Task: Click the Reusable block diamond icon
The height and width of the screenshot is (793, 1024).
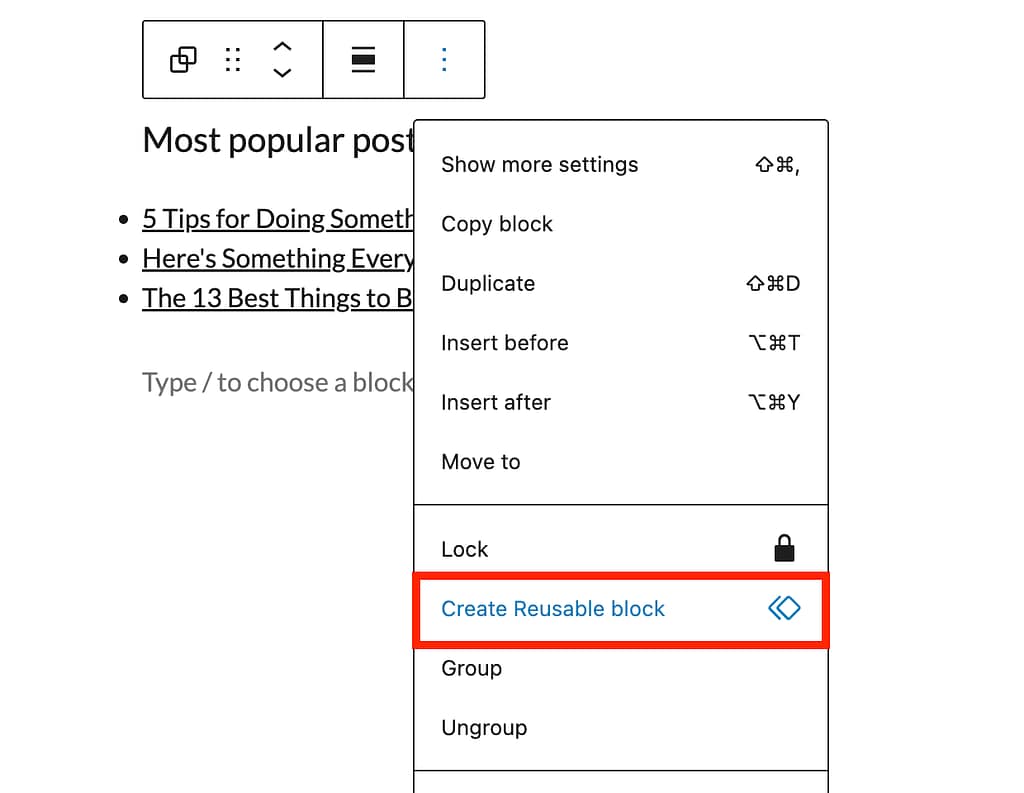Action: [x=784, y=608]
